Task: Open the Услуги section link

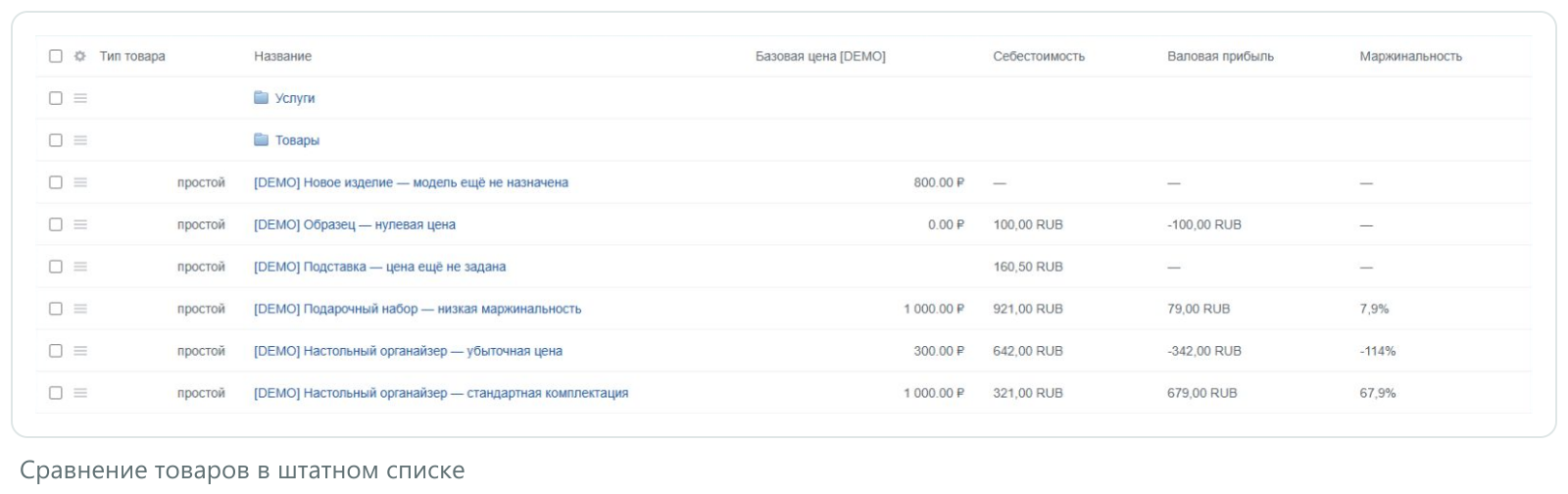Action: [295, 98]
